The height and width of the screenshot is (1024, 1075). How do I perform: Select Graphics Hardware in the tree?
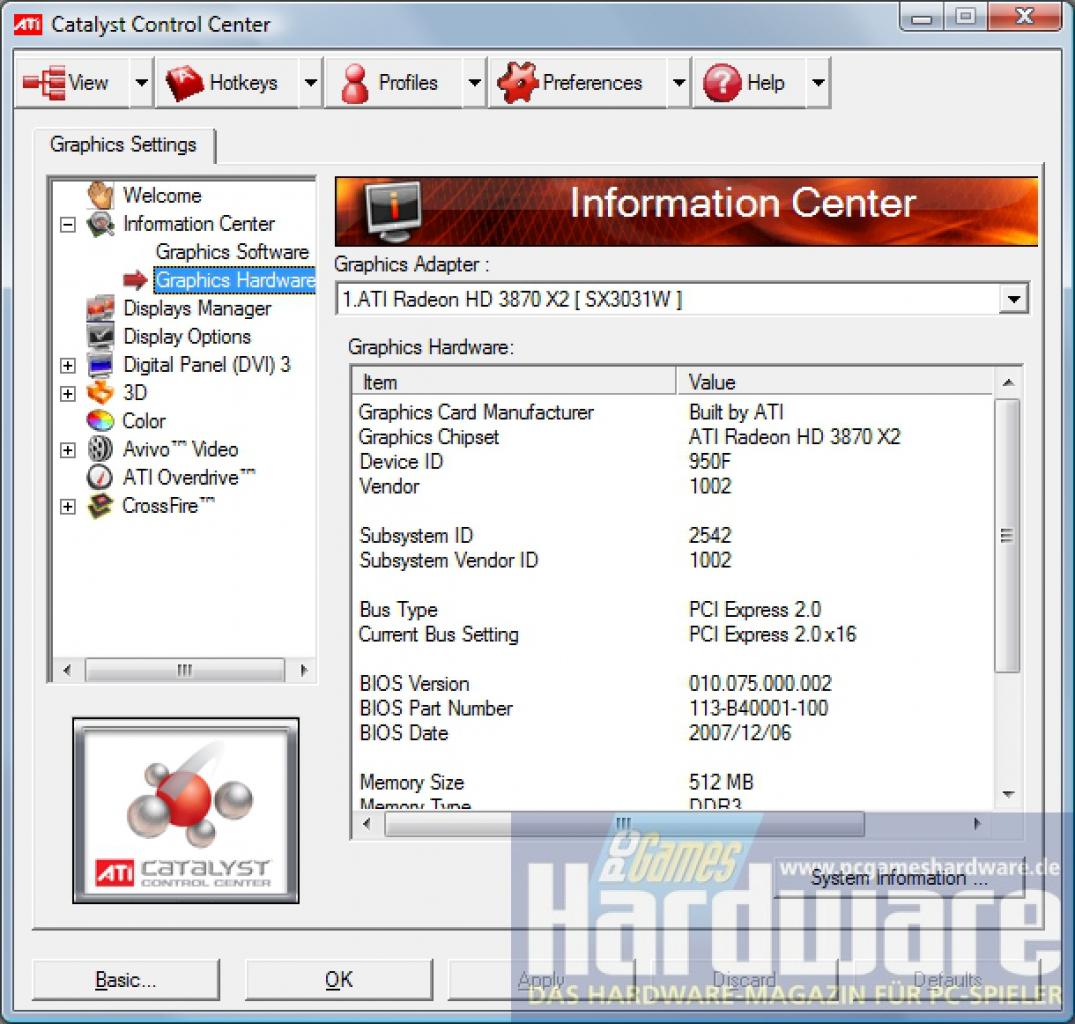(235, 280)
